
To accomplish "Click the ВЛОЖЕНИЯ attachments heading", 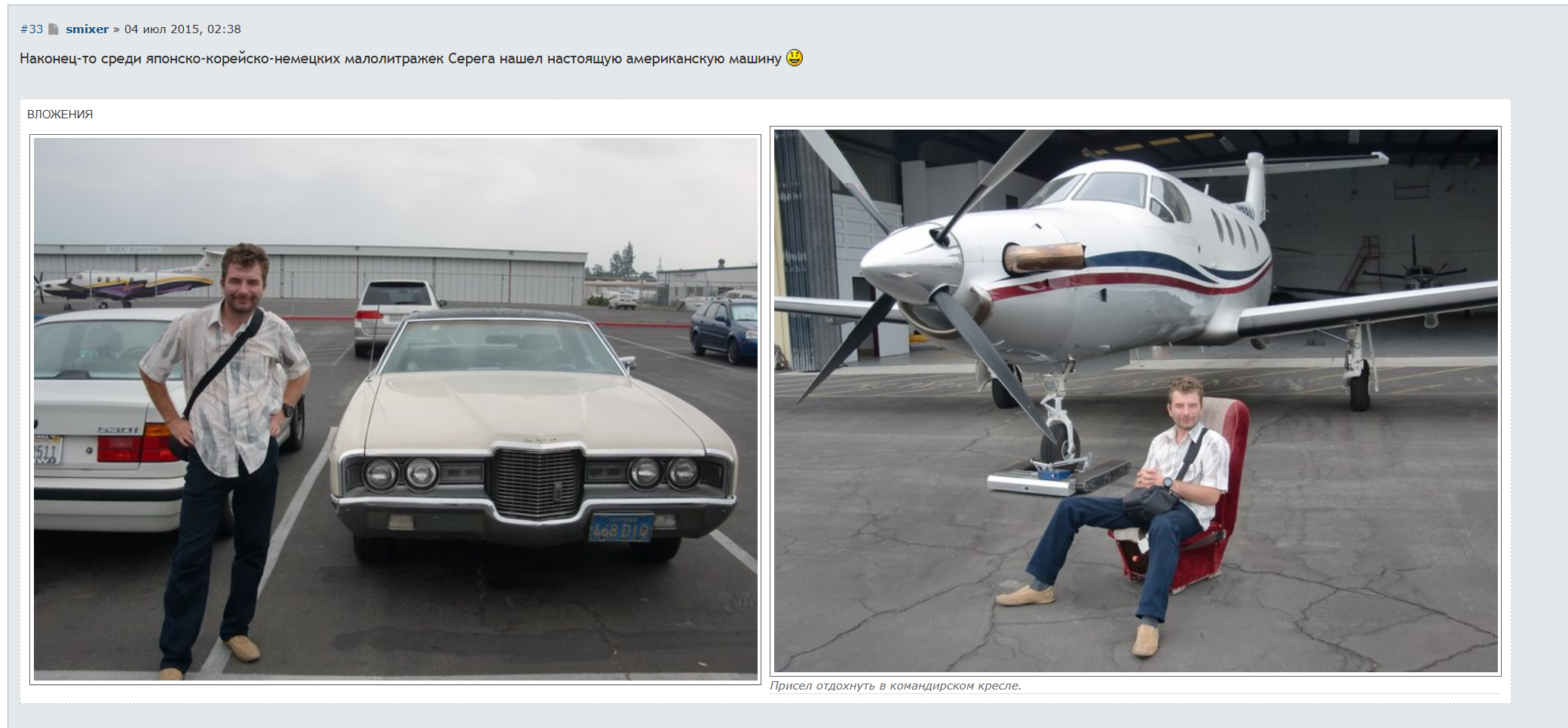I will tap(60, 115).
